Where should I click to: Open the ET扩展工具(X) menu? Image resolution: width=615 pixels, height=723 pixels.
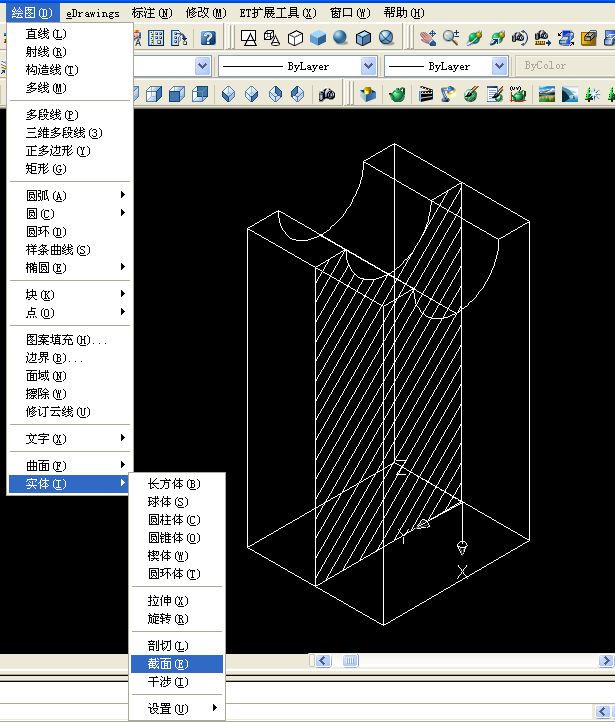point(278,13)
